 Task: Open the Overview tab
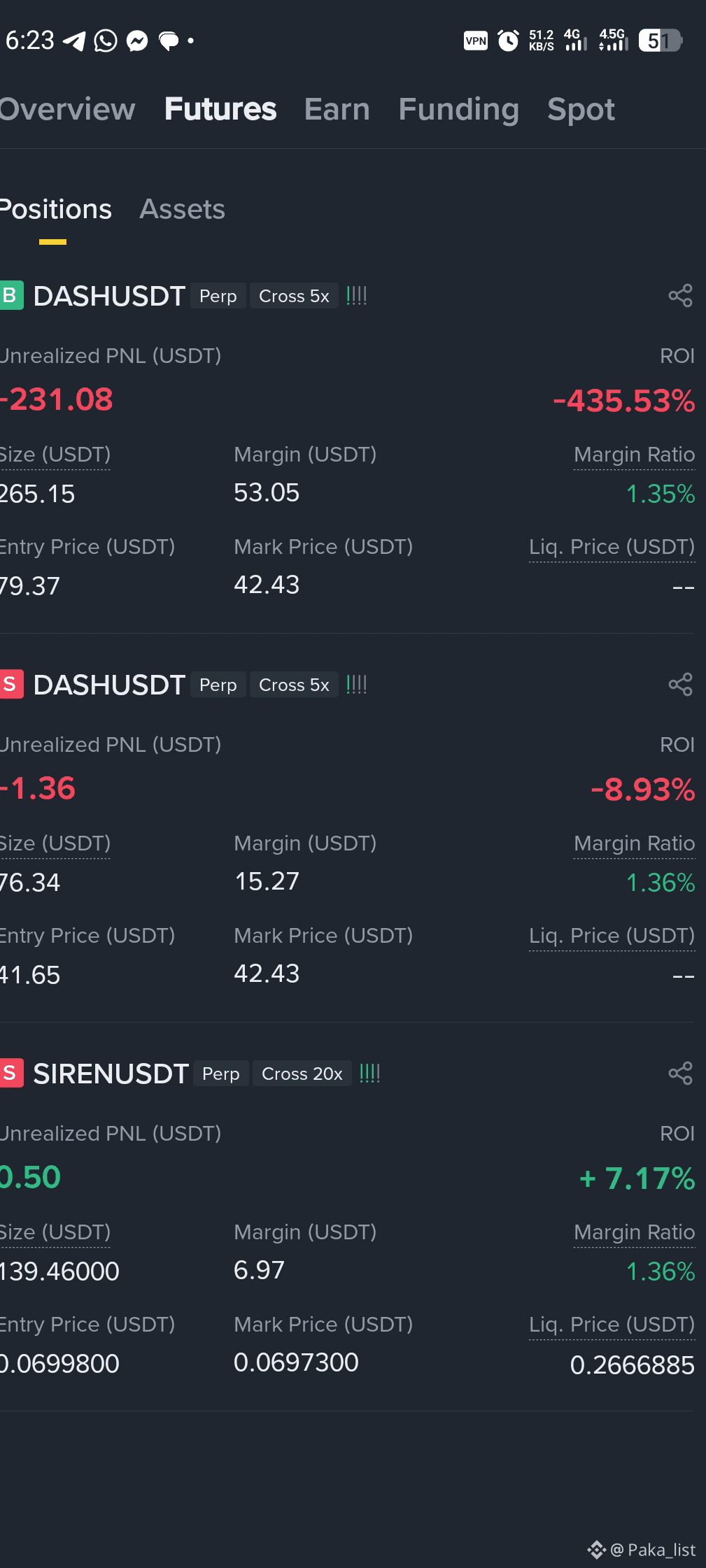click(x=67, y=109)
